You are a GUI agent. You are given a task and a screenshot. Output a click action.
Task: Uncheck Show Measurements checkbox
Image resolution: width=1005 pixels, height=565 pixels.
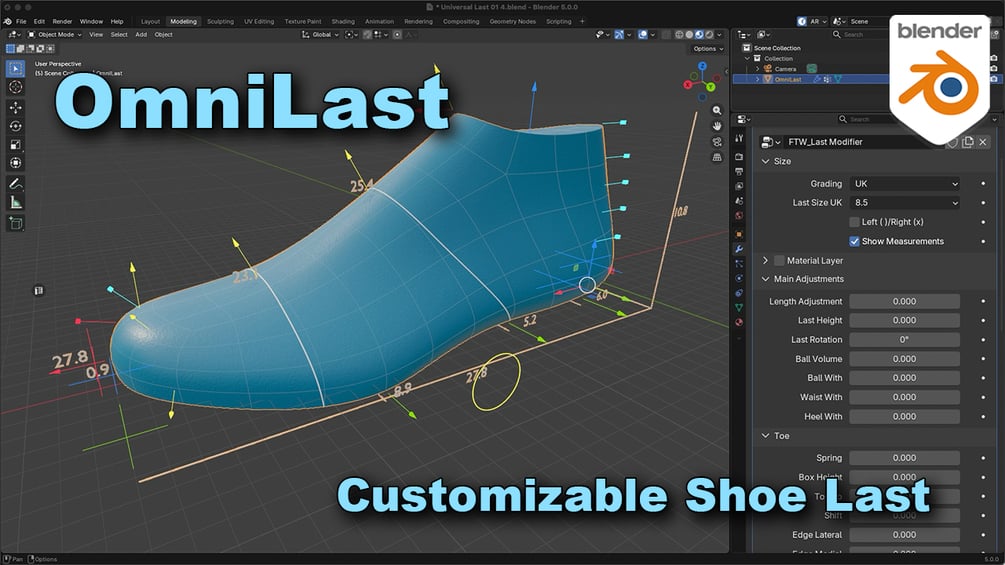point(854,241)
